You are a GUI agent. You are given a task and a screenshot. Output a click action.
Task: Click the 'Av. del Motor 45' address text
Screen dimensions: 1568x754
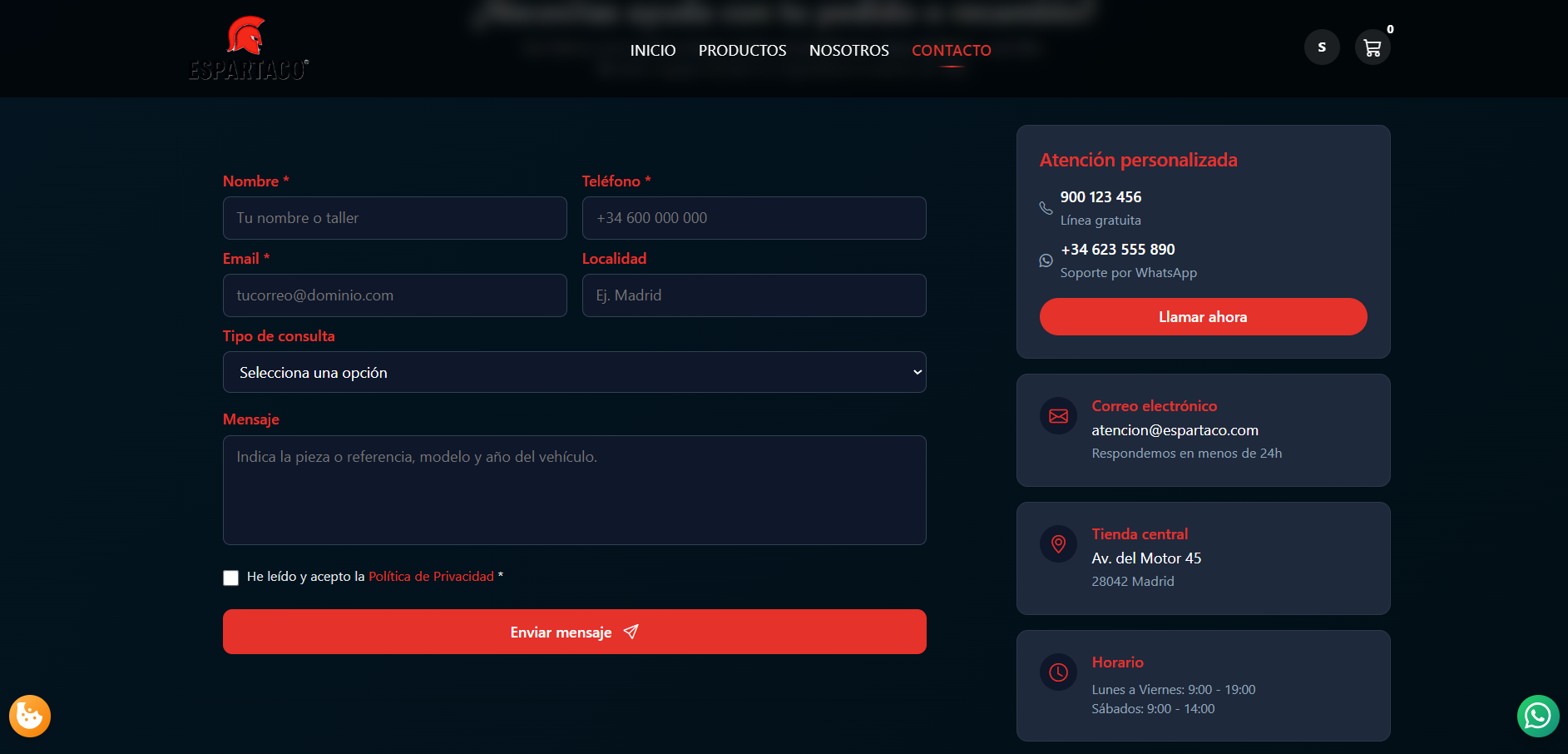pyautogui.click(x=1146, y=558)
